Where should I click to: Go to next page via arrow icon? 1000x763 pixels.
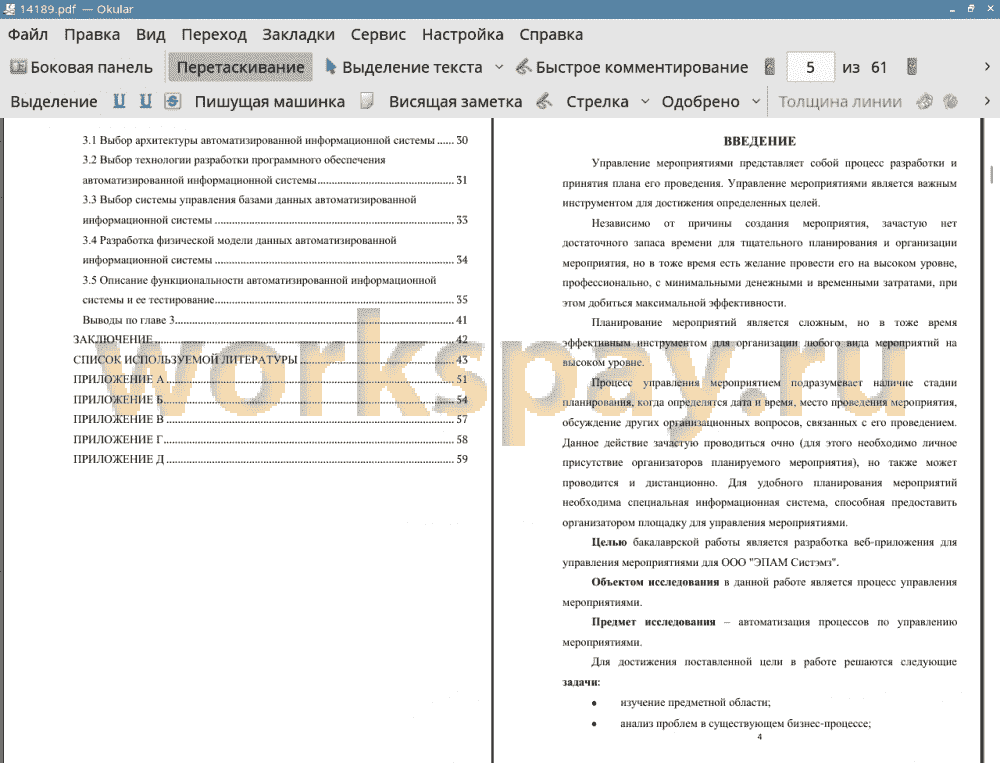[x=912, y=67]
